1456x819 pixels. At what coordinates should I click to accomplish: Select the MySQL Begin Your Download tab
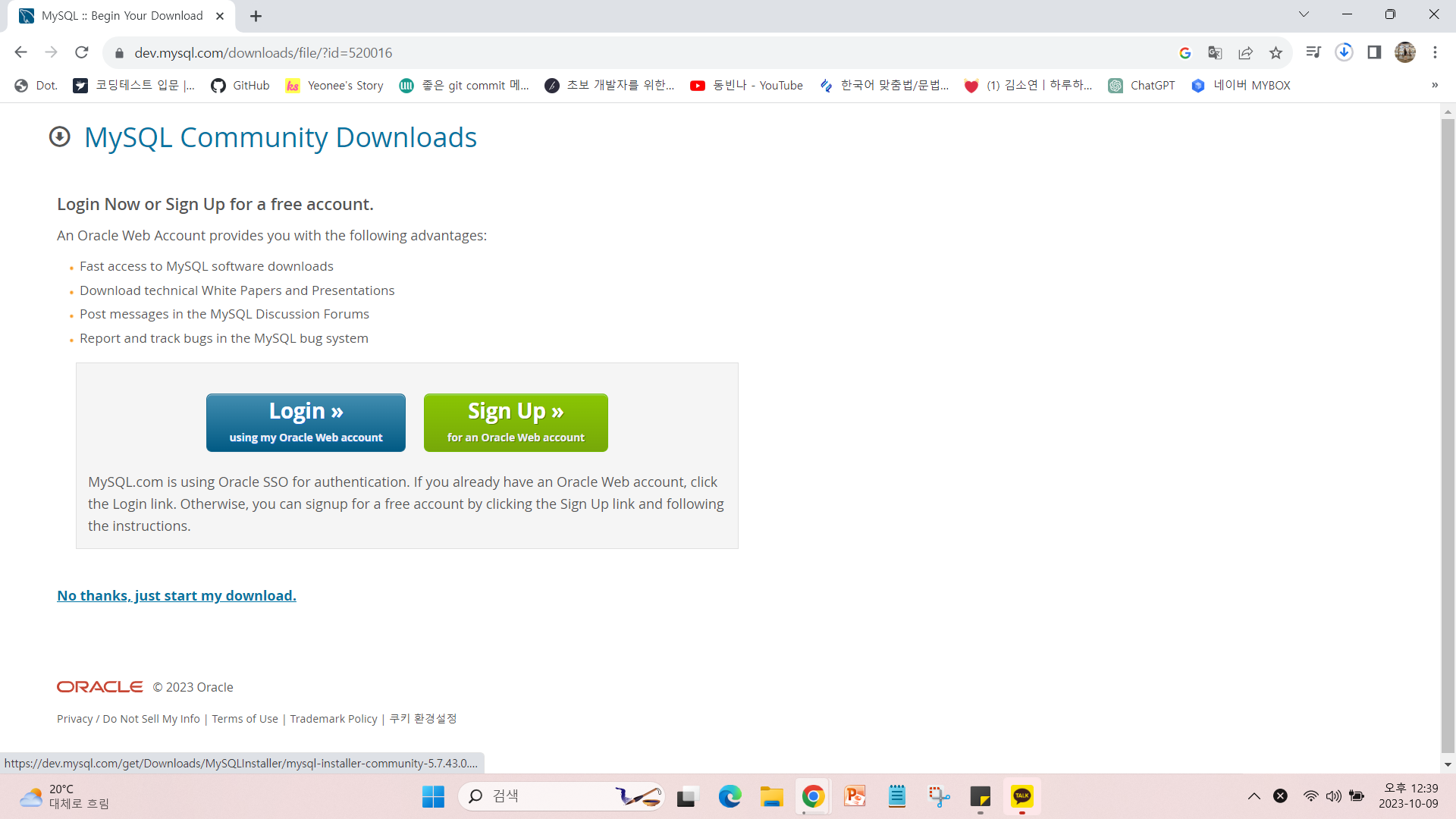point(121,16)
